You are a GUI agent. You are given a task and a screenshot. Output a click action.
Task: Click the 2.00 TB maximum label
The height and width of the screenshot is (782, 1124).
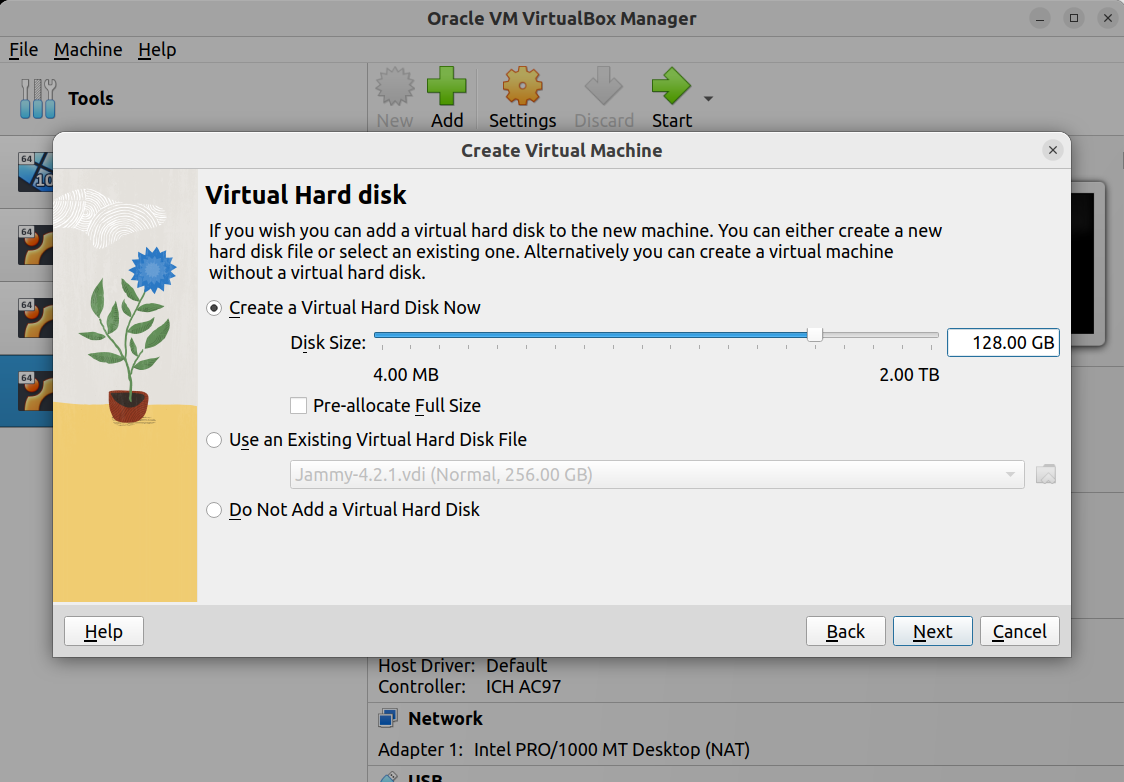coord(909,375)
